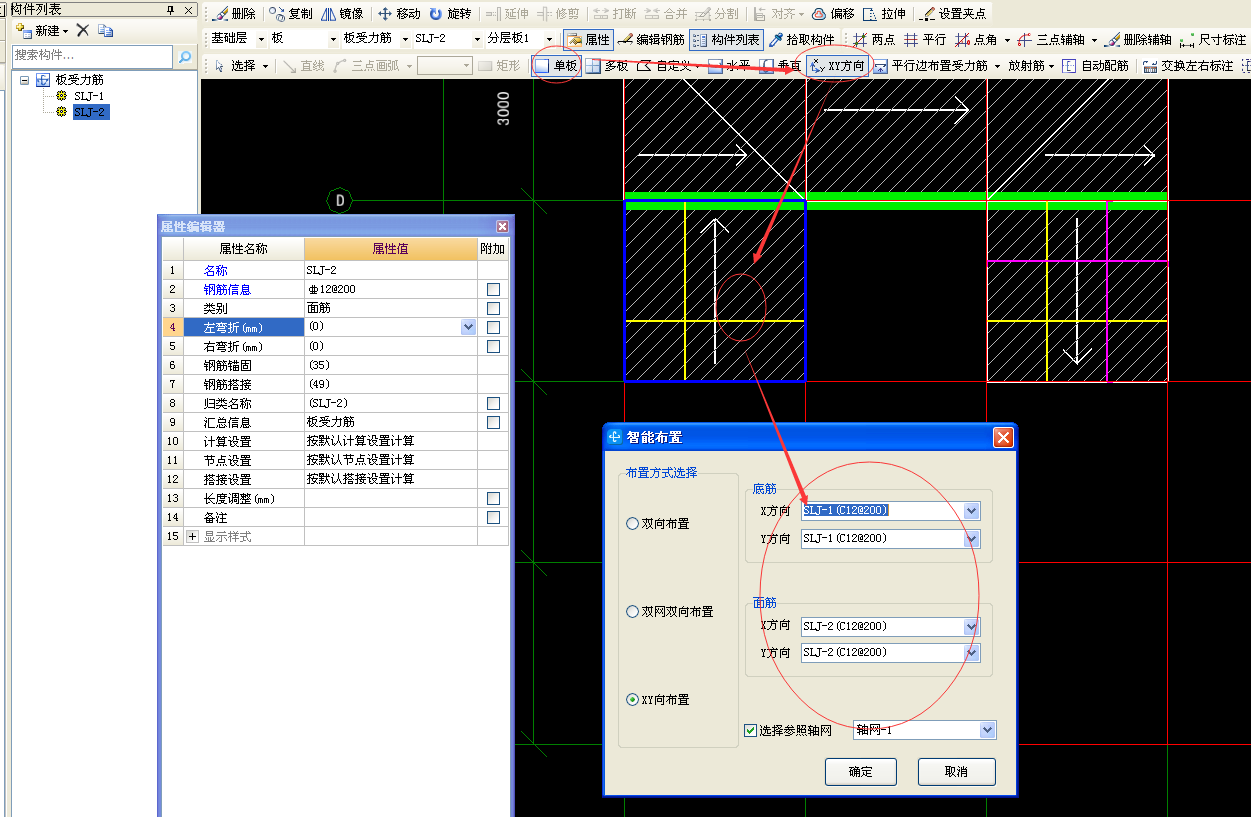This screenshot has height=817, width=1251.
Task: Open 底筋 Y方向 dropdown
Action: tap(972, 539)
